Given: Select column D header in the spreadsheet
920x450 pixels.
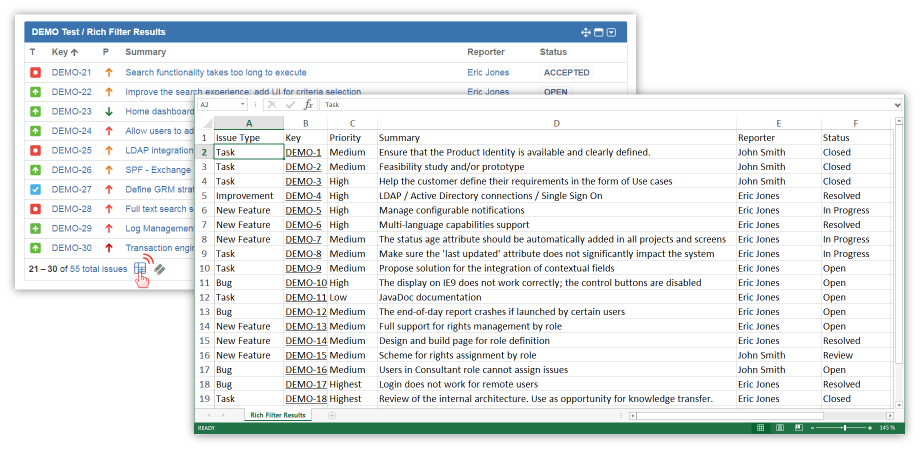Looking at the screenshot, I should (x=556, y=123).
